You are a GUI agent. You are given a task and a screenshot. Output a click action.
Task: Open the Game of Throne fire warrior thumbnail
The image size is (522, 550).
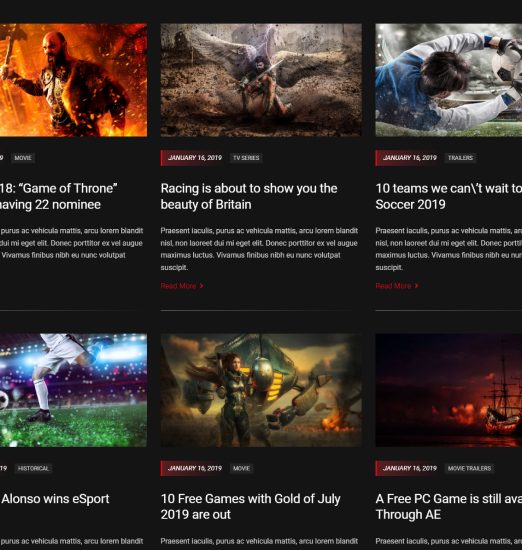[x=73, y=80]
